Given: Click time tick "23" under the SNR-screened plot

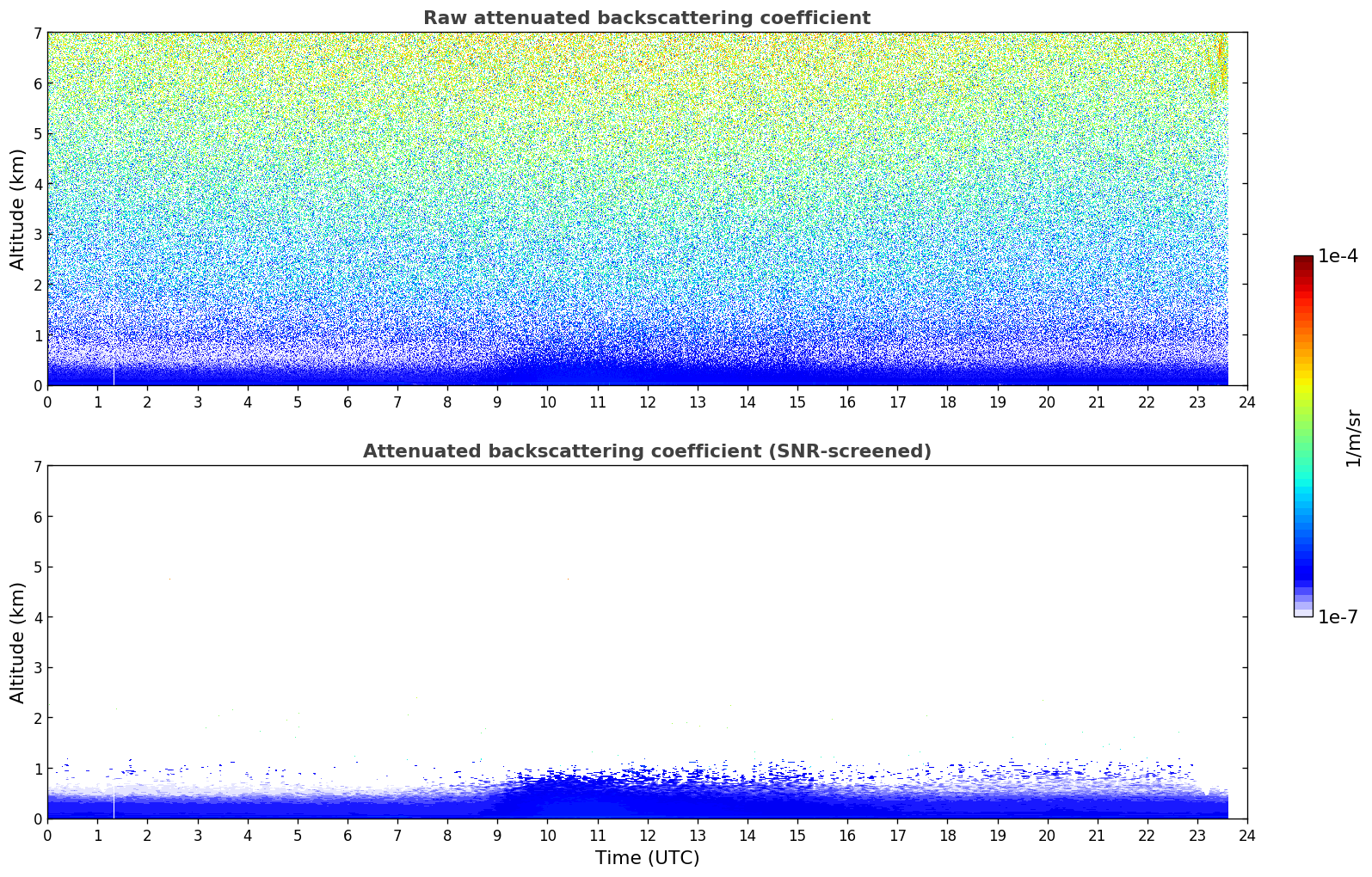Looking at the screenshot, I should point(1197,835).
